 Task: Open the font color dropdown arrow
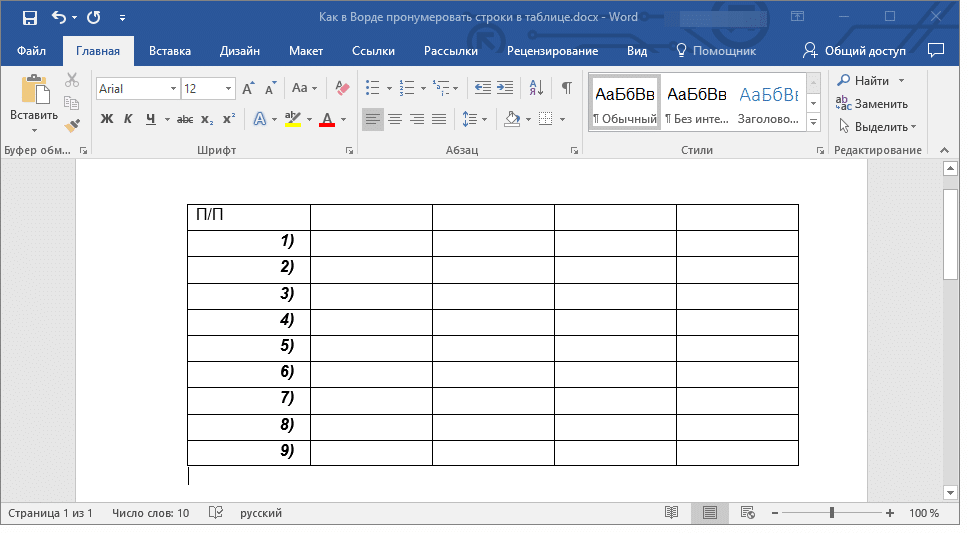click(x=344, y=119)
